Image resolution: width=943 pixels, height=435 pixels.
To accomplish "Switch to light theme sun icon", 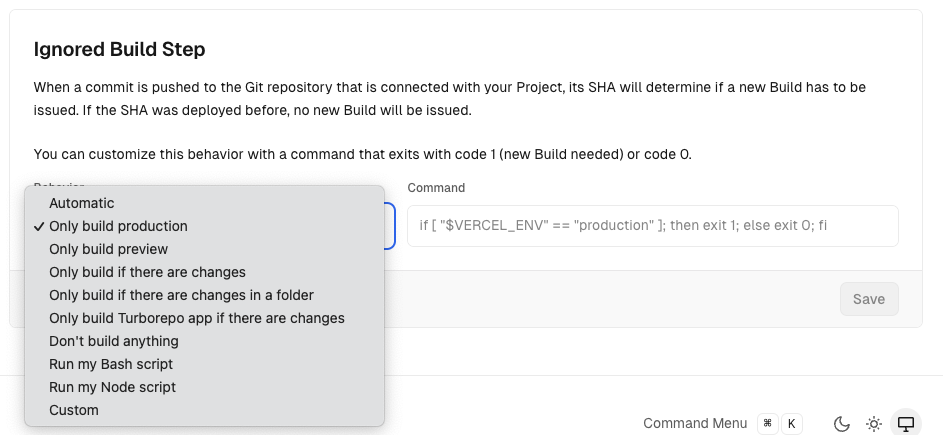I will [x=874, y=424].
